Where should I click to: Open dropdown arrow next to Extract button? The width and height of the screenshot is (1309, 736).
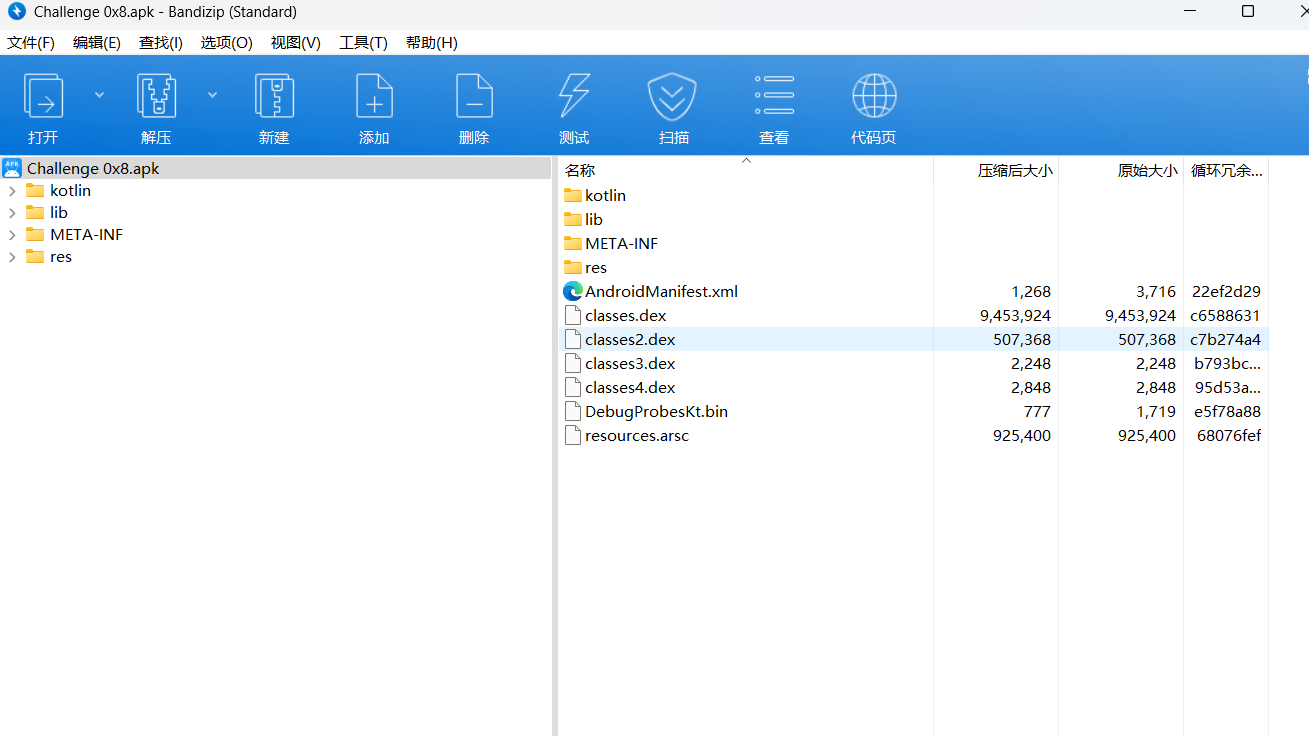pyautogui.click(x=212, y=95)
